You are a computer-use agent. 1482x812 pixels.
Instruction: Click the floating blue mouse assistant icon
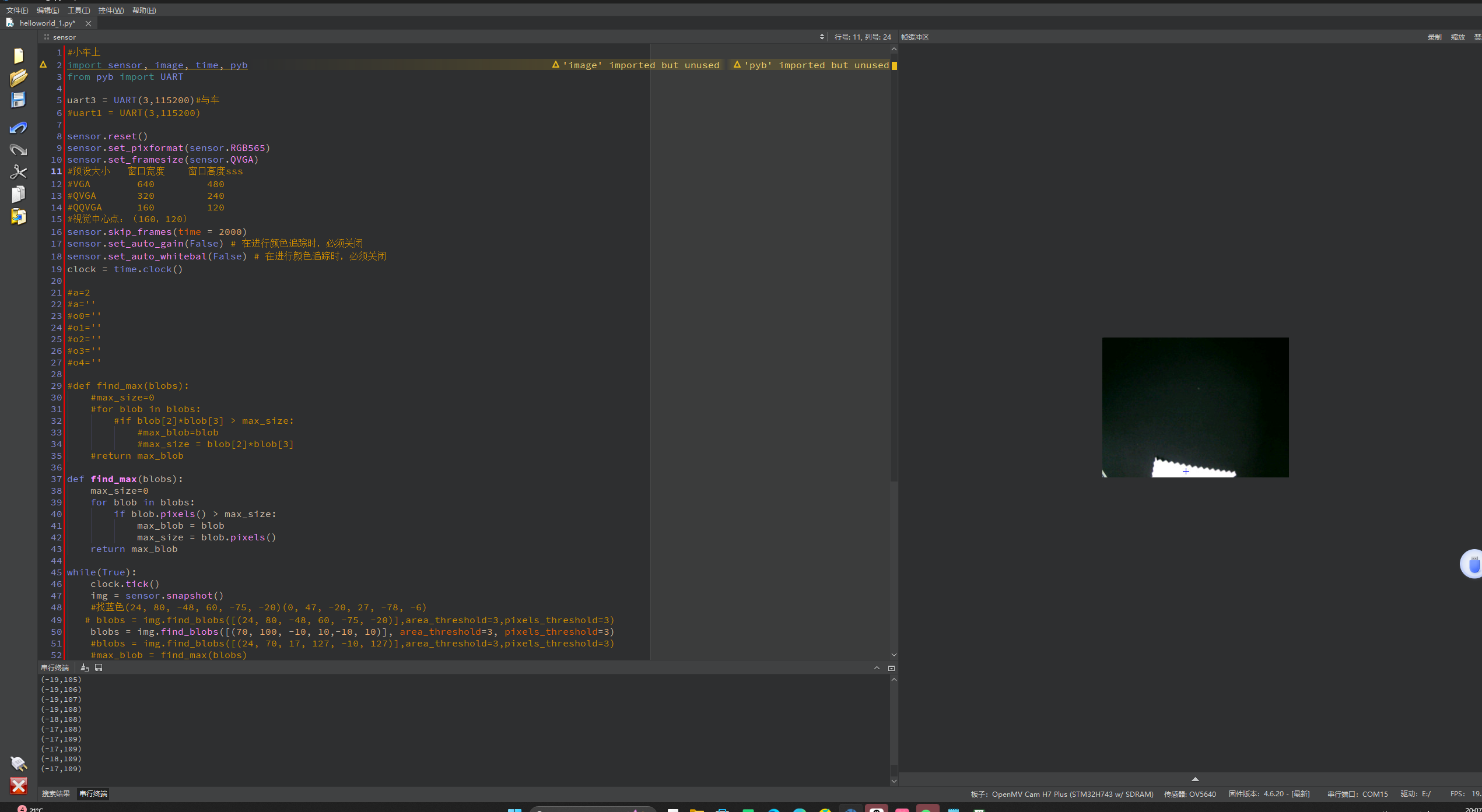pyautogui.click(x=1472, y=564)
